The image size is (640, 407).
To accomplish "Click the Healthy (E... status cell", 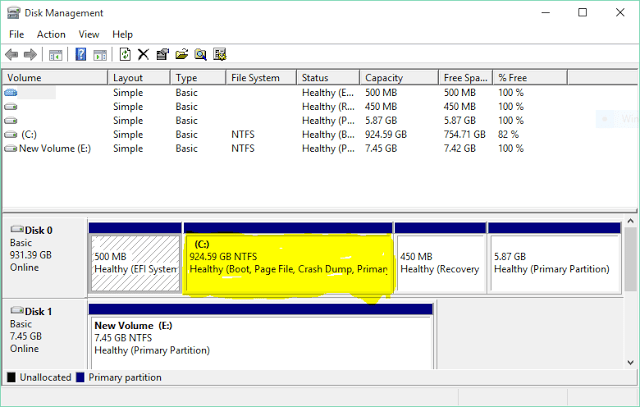I will click(328, 93).
